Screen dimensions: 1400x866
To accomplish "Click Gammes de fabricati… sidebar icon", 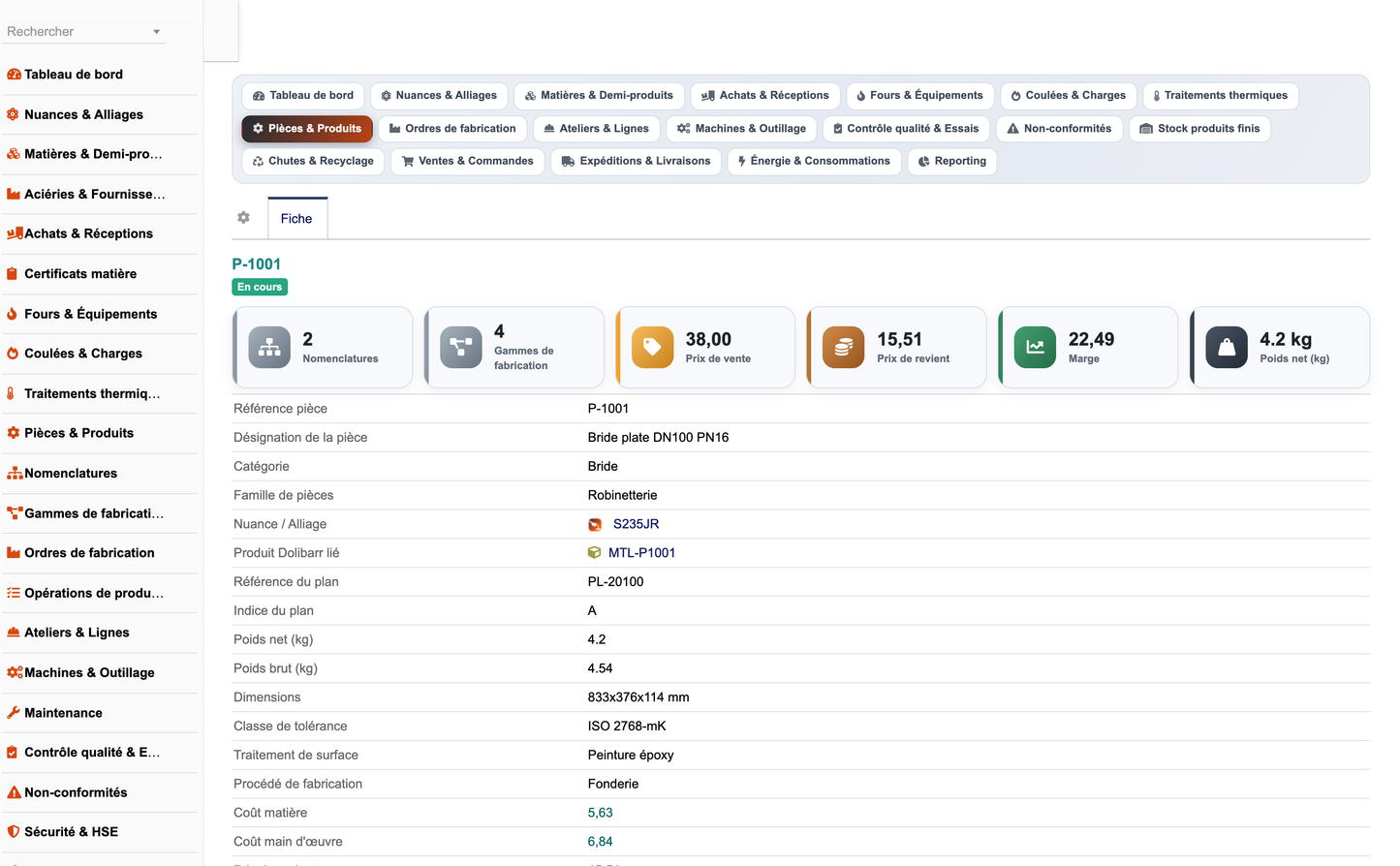I will click(15, 513).
